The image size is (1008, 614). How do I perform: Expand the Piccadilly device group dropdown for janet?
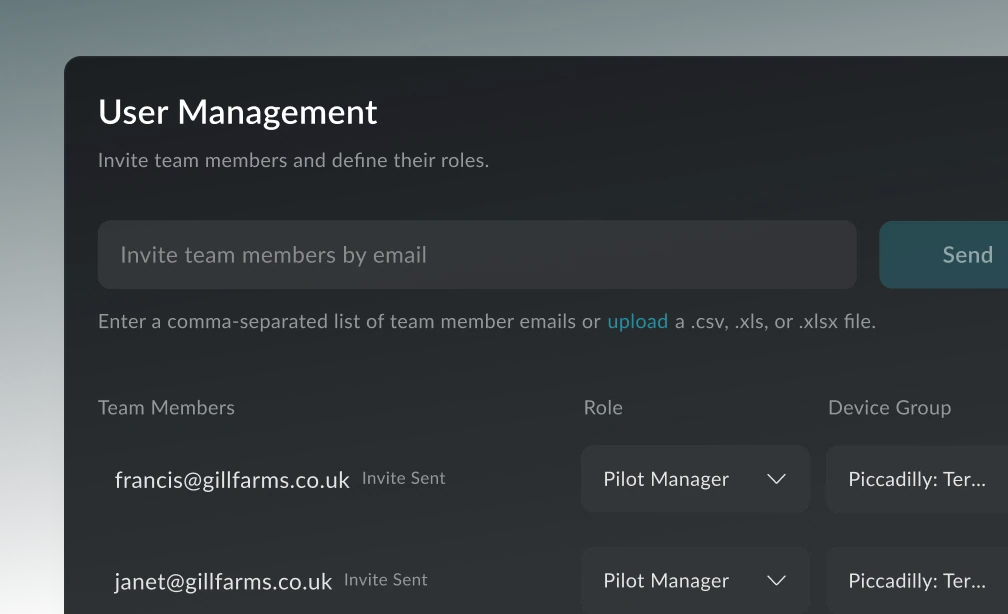pos(916,581)
